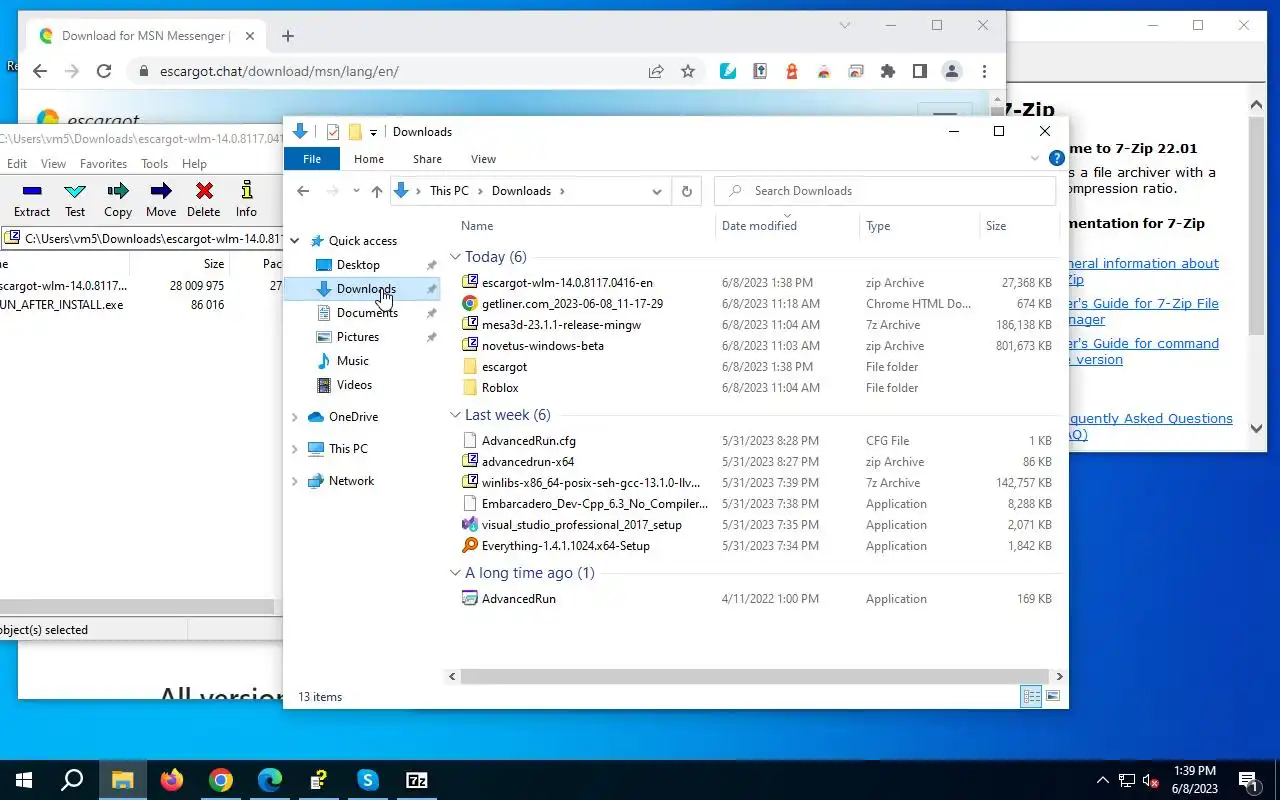This screenshot has width=1280, height=800.
Task: Click the Explorer horizontal scrollbar
Action: (755, 677)
